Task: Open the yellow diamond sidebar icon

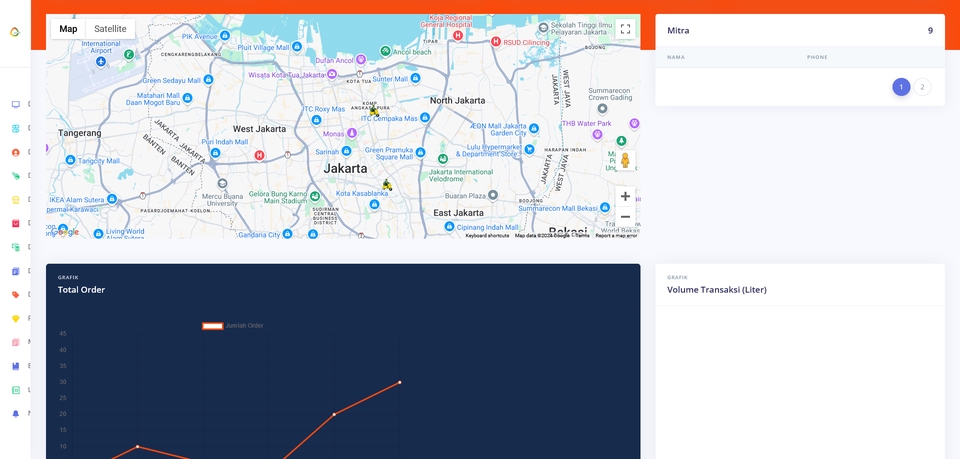Action: pos(16,318)
